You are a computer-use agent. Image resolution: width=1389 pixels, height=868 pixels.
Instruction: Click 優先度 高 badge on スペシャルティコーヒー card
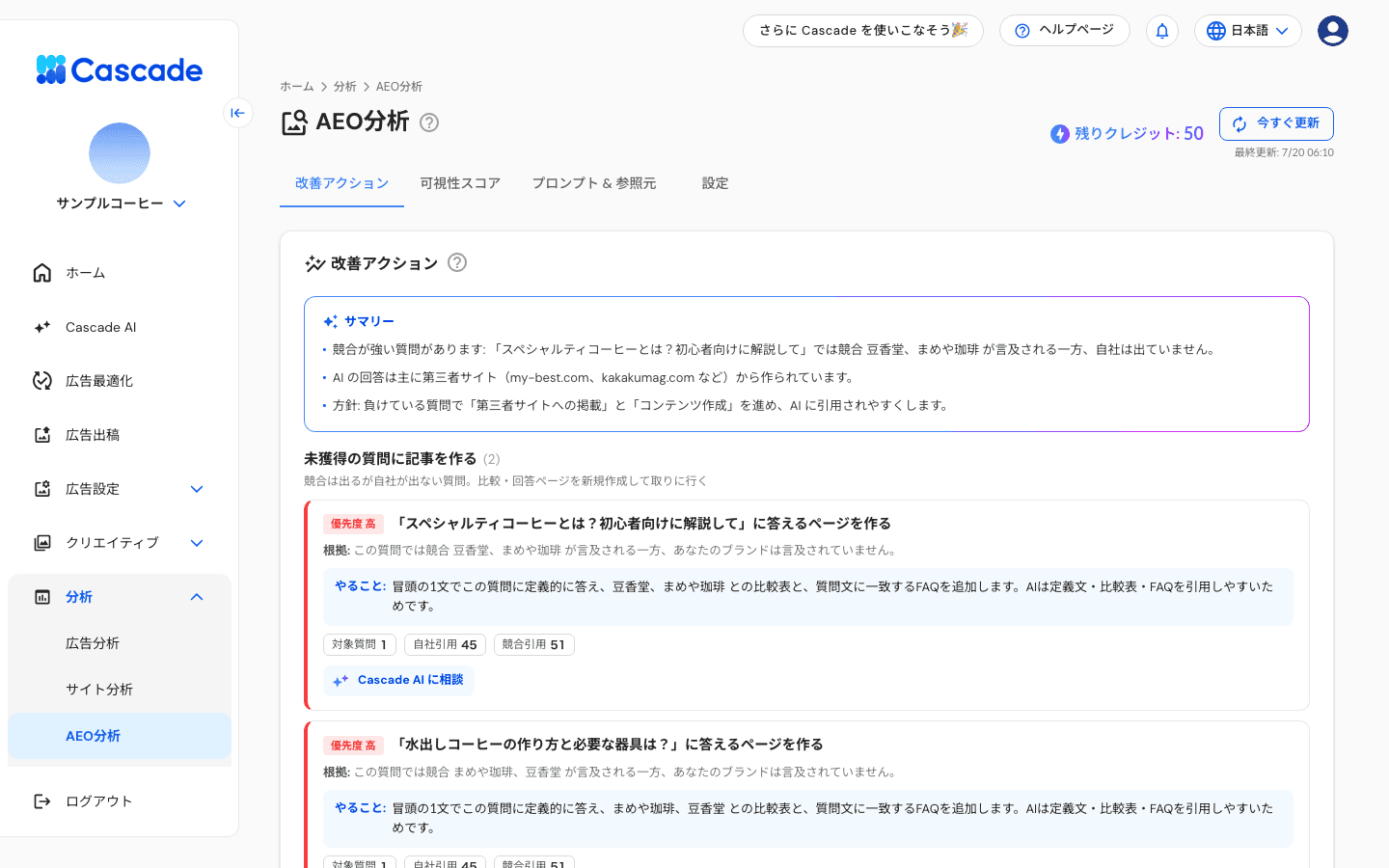click(x=353, y=524)
